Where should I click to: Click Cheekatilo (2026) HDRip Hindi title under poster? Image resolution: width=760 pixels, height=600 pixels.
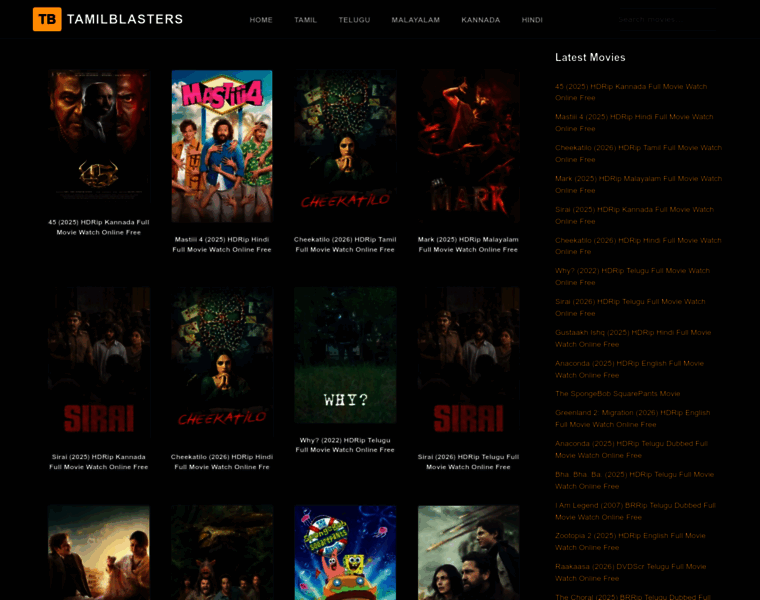(x=222, y=462)
